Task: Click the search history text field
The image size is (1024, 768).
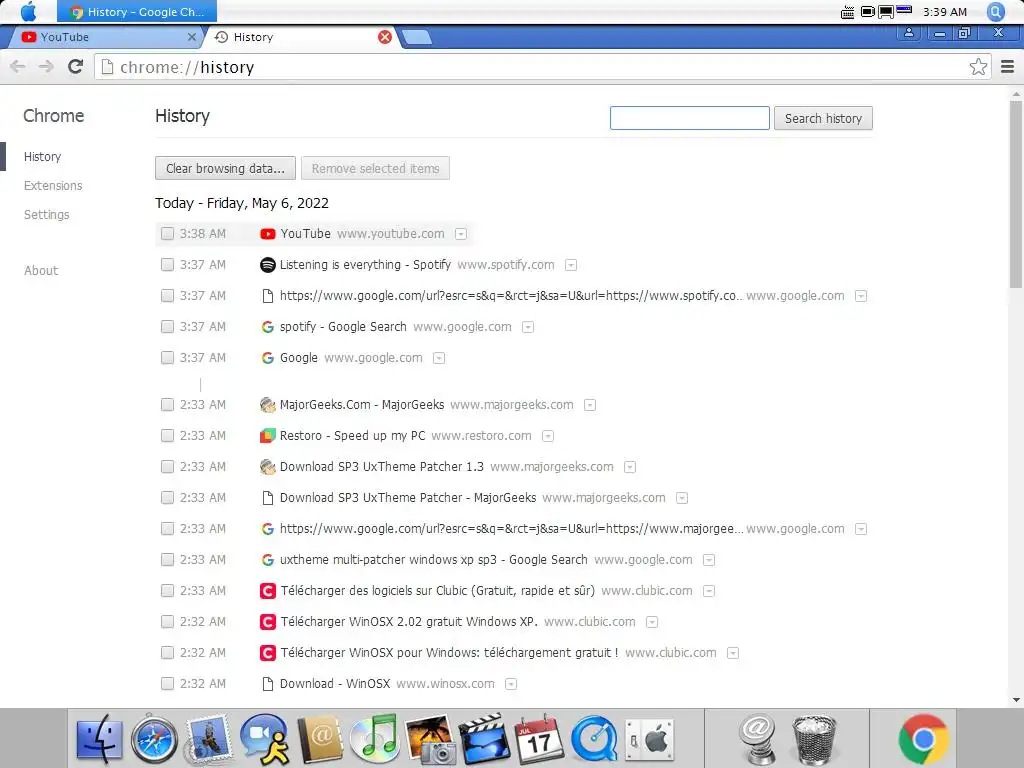Action: coord(690,118)
